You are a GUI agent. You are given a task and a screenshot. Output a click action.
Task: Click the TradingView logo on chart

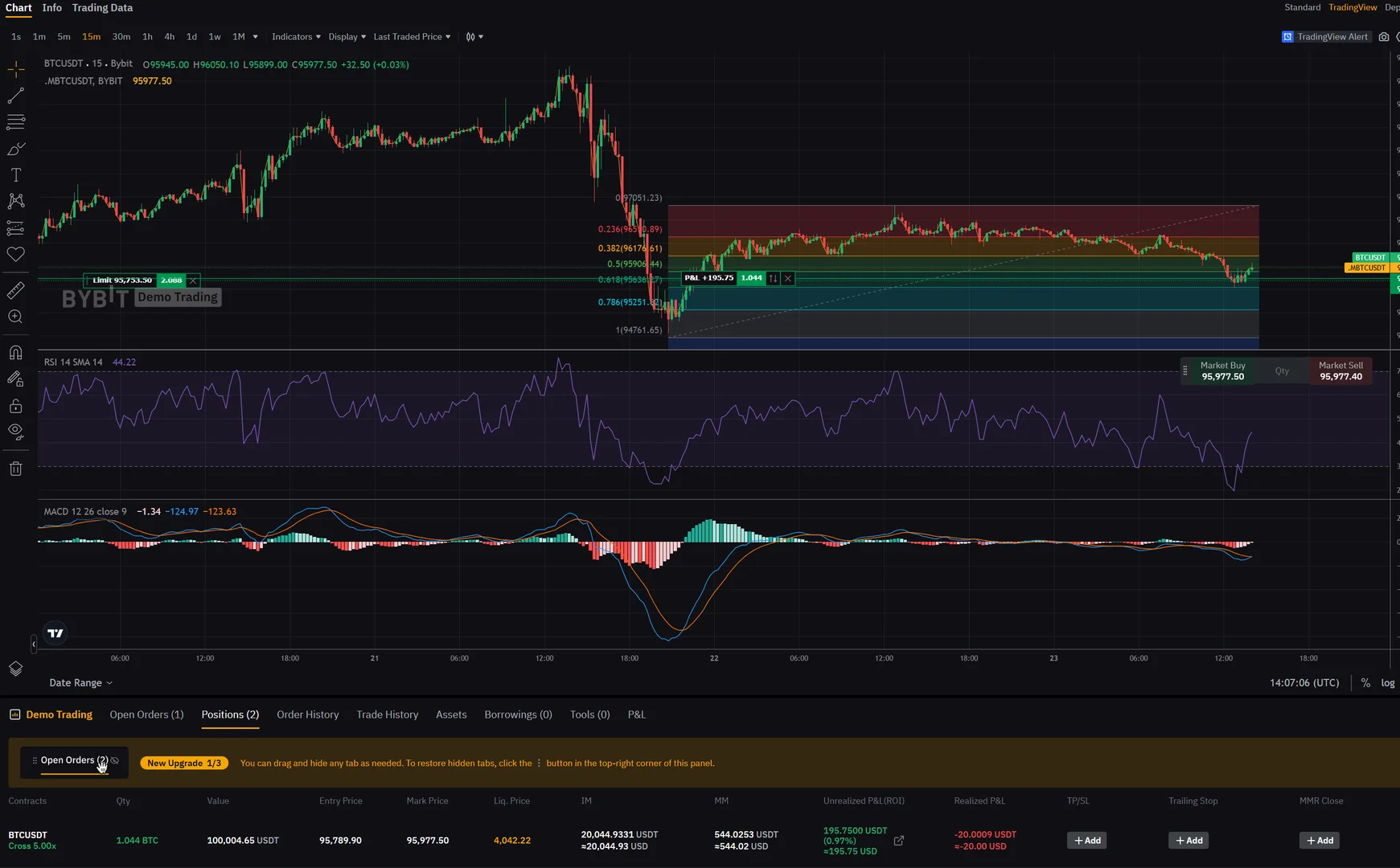[55, 633]
